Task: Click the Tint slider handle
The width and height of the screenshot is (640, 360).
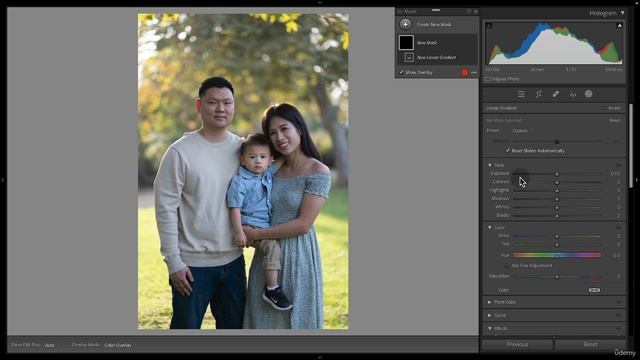Action: pyautogui.click(x=557, y=244)
